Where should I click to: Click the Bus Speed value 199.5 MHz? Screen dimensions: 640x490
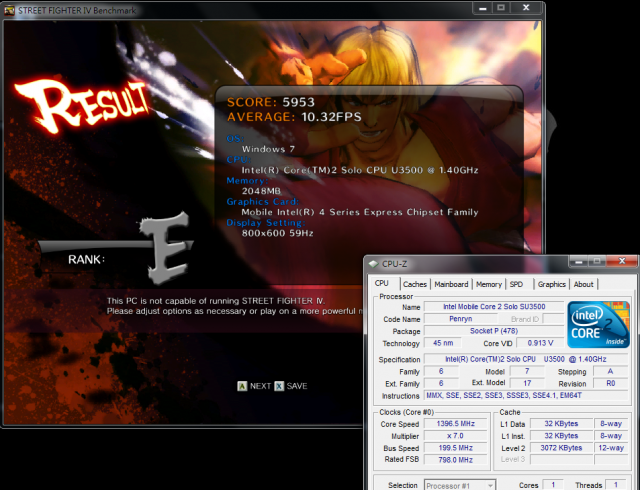pyautogui.click(x=456, y=448)
